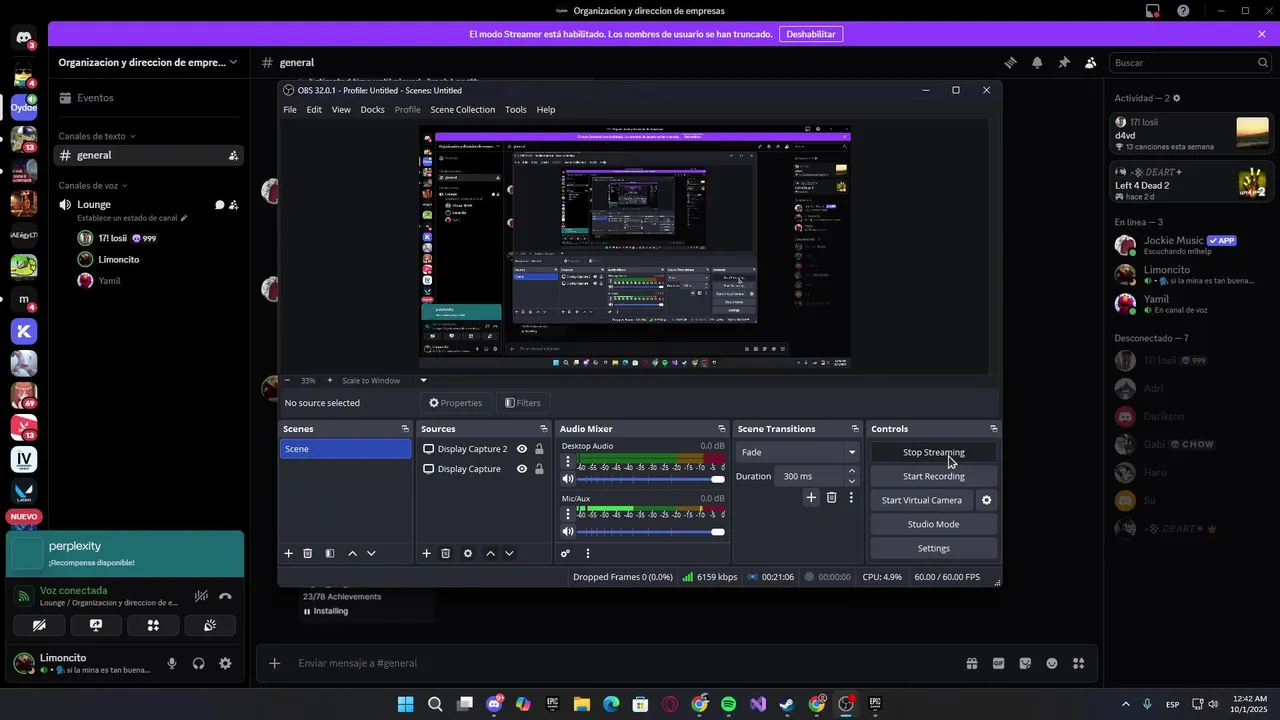Toggle lock on Display Capture 2 source
This screenshot has height=720, width=1280.
pyautogui.click(x=540, y=449)
